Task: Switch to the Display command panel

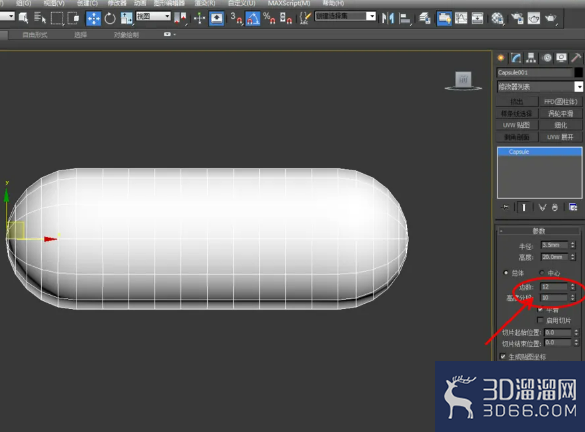Action: pos(561,58)
